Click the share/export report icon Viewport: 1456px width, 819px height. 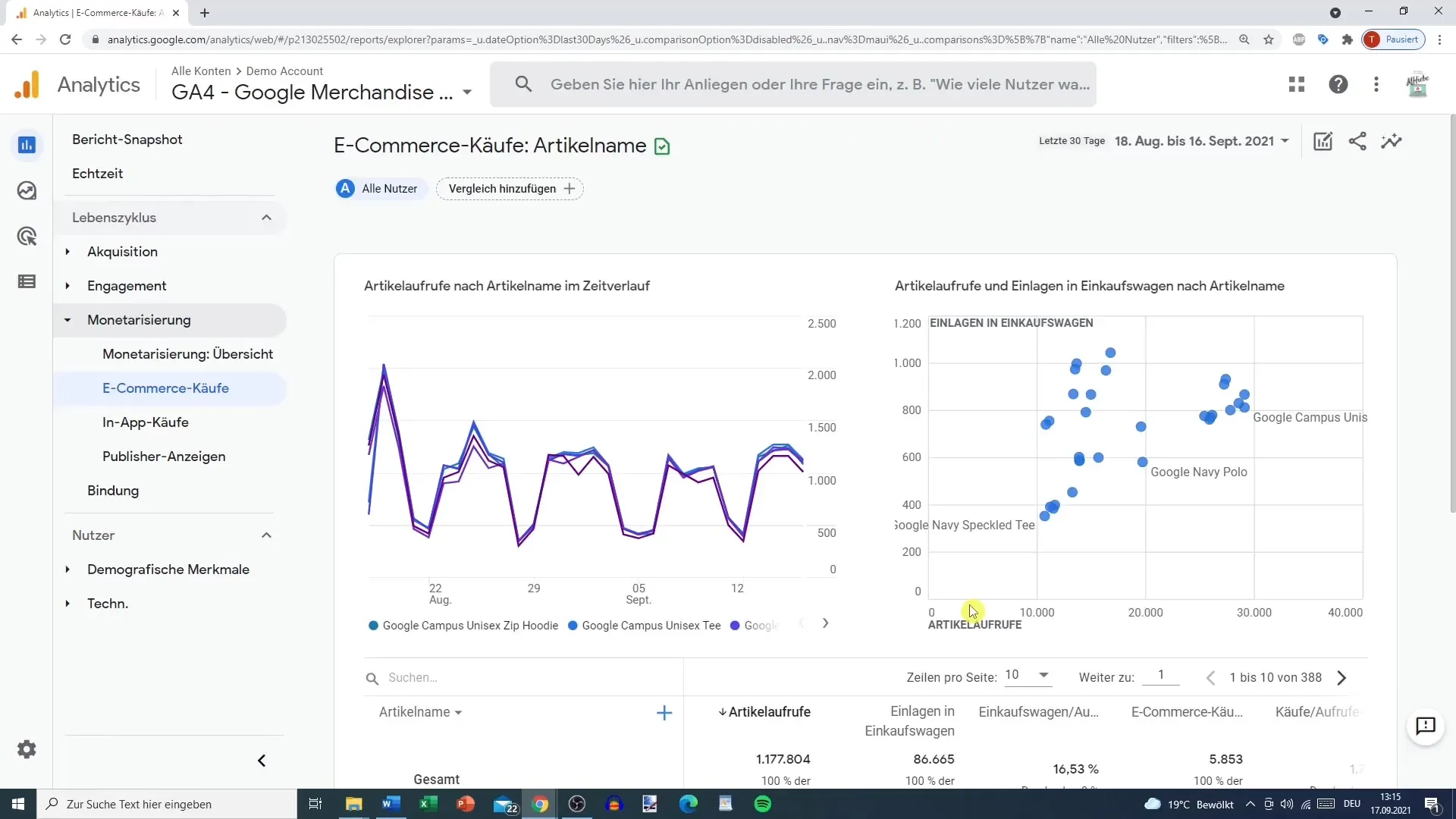point(1358,141)
